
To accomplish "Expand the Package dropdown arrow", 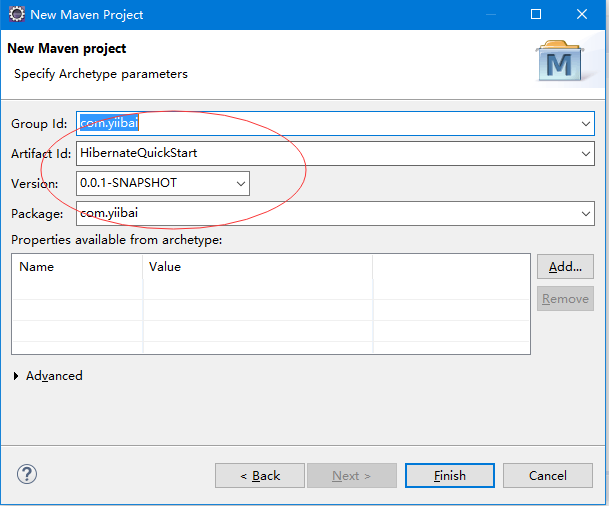I will (585, 214).
